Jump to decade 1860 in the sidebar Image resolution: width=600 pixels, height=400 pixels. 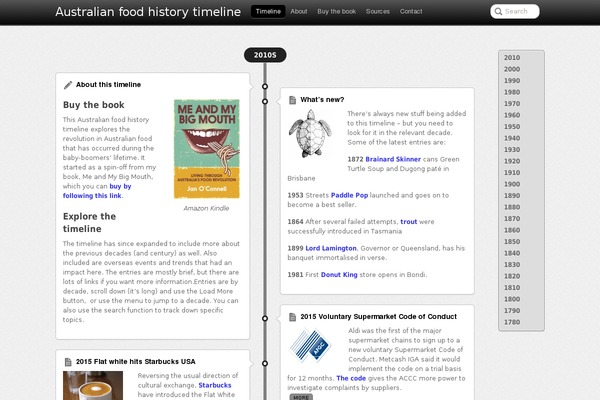pyautogui.click(x=512, y=230)
